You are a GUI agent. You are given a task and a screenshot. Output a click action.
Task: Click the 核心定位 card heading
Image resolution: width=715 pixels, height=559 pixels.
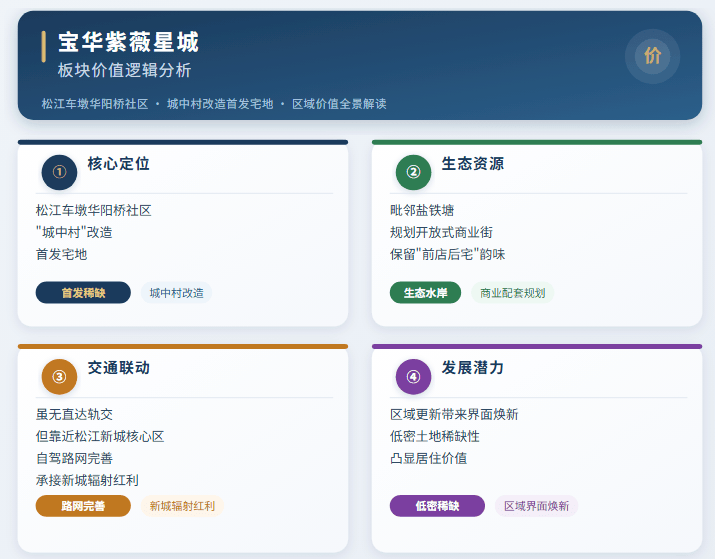[119, 163]
